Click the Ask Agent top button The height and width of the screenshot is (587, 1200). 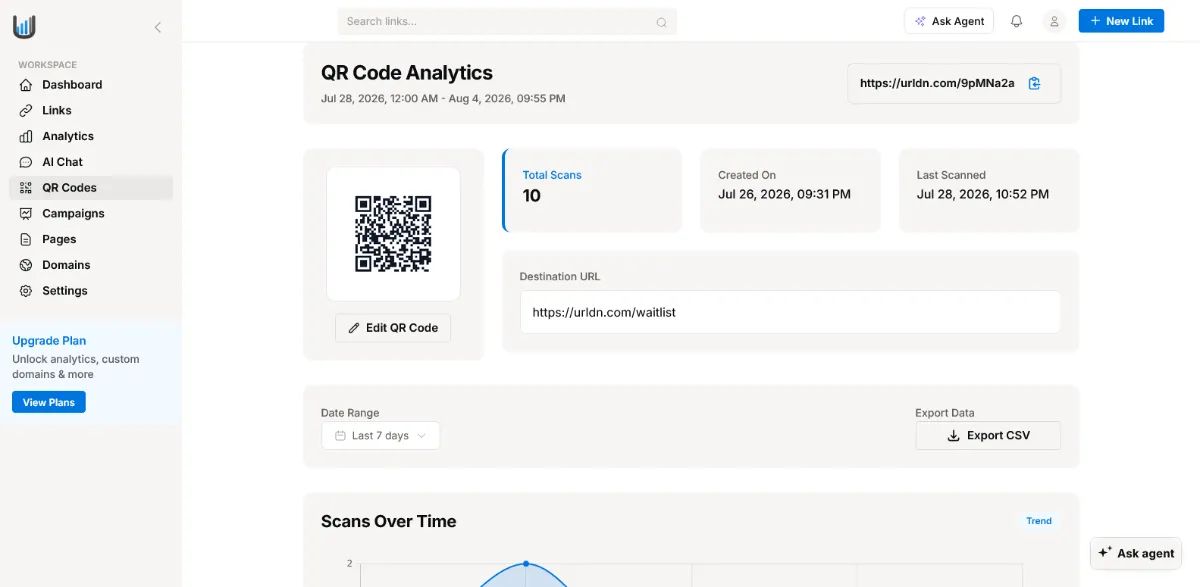click(x=949, y=21)
